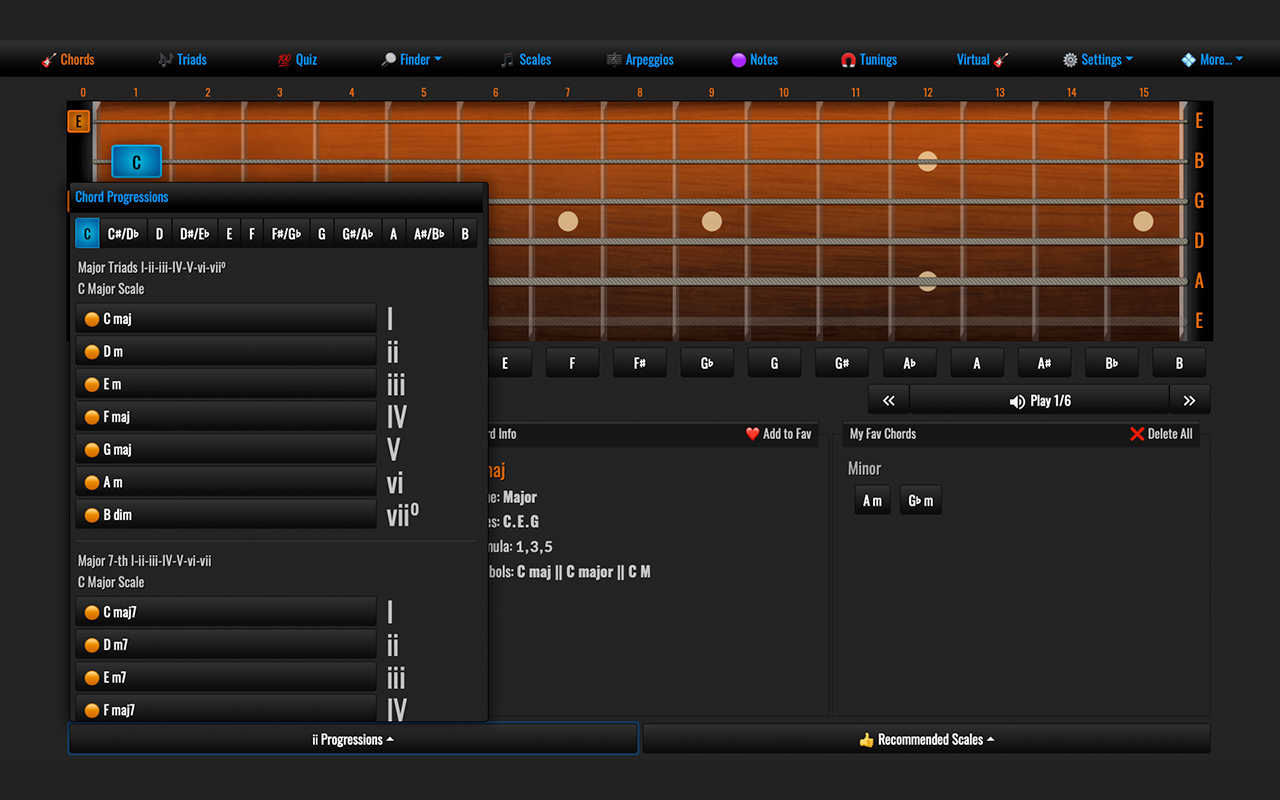Choose the E m triad chord
This screenshot has height=800, width=1280.
[x=226, y=384]
